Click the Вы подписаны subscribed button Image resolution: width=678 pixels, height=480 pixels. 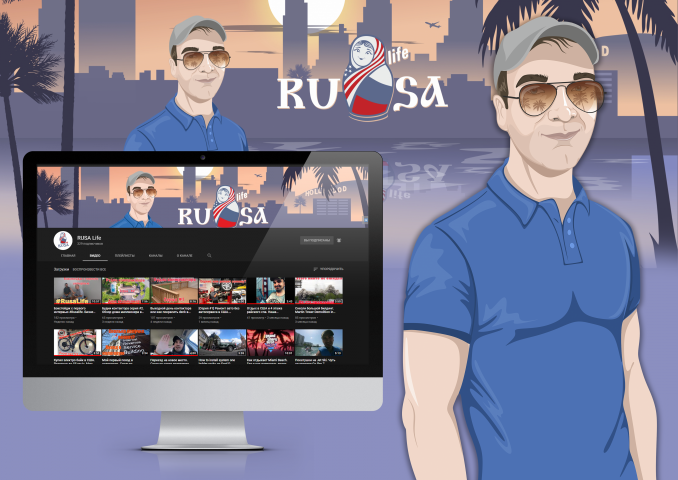317,240
